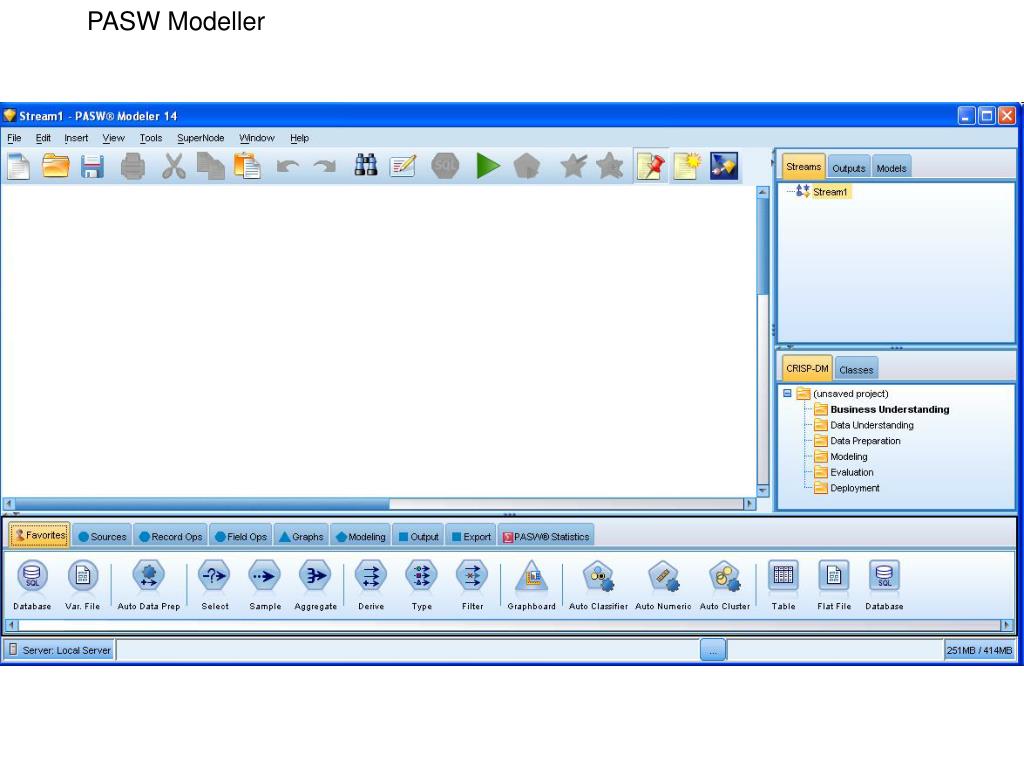Select the Type node icon

pyautogui.click(x=421, y=577)
